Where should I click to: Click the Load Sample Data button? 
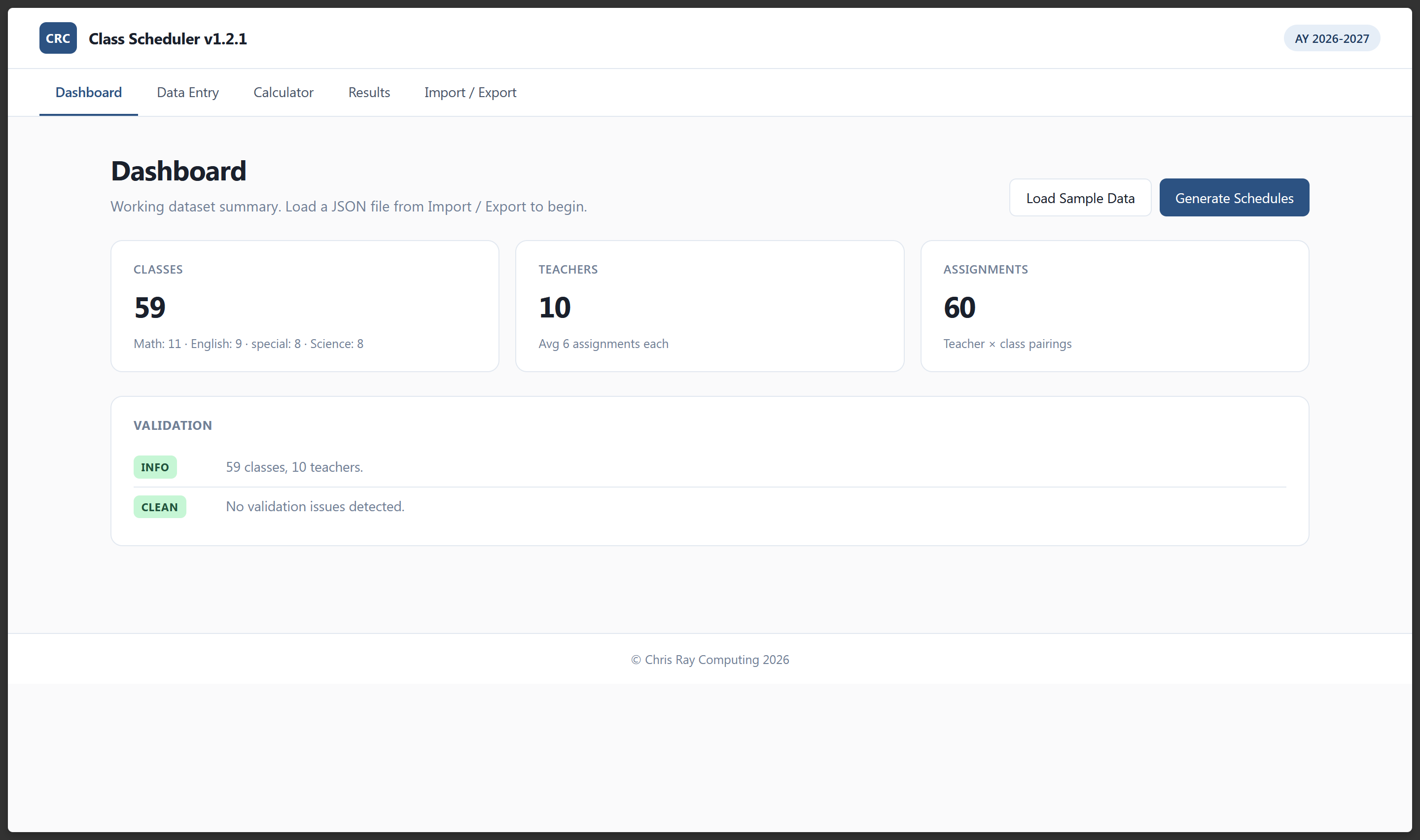[x=1080, y=198]
